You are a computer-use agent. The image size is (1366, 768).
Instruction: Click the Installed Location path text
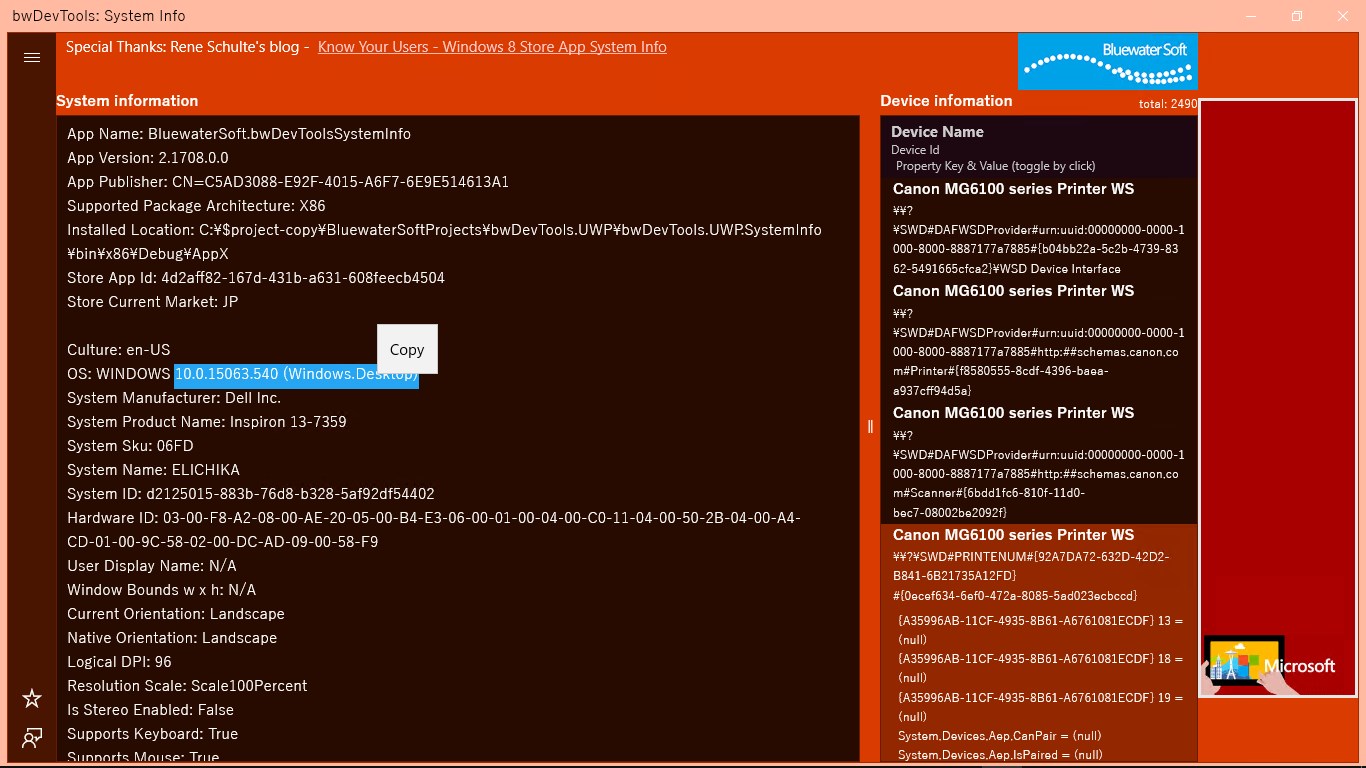click(444, 242)
